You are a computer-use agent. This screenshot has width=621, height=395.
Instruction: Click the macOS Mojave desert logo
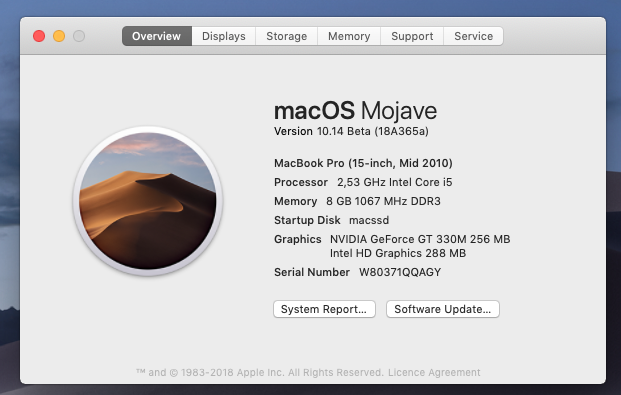[148, 201]
